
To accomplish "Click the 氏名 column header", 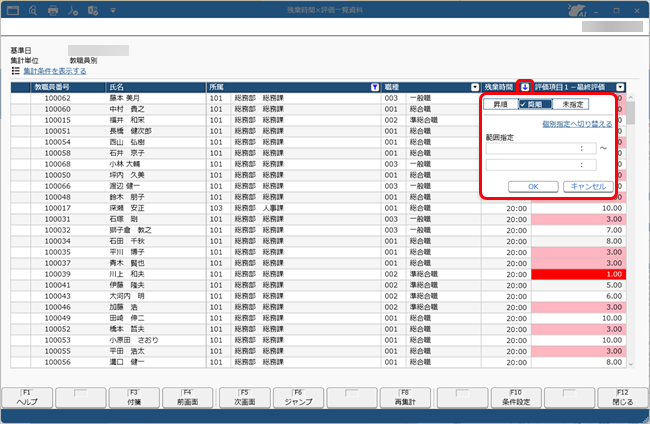I will point(156,87).
